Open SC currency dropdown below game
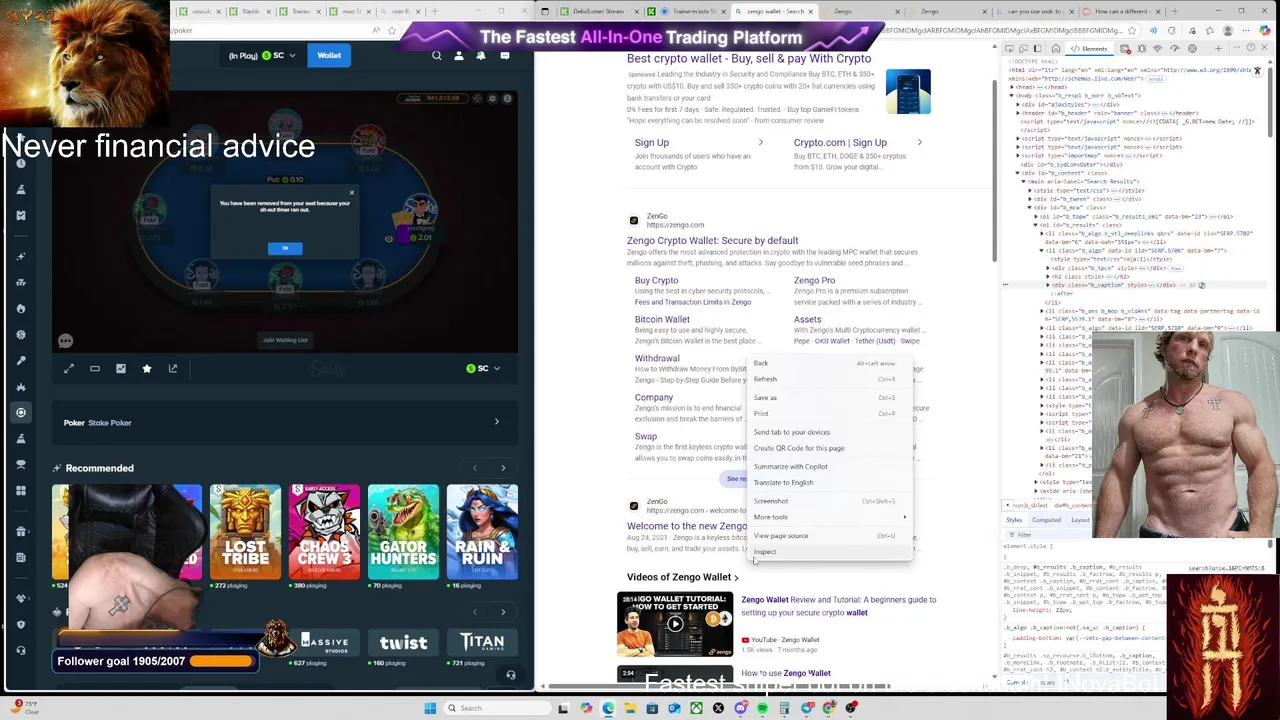 pos(483,369)
